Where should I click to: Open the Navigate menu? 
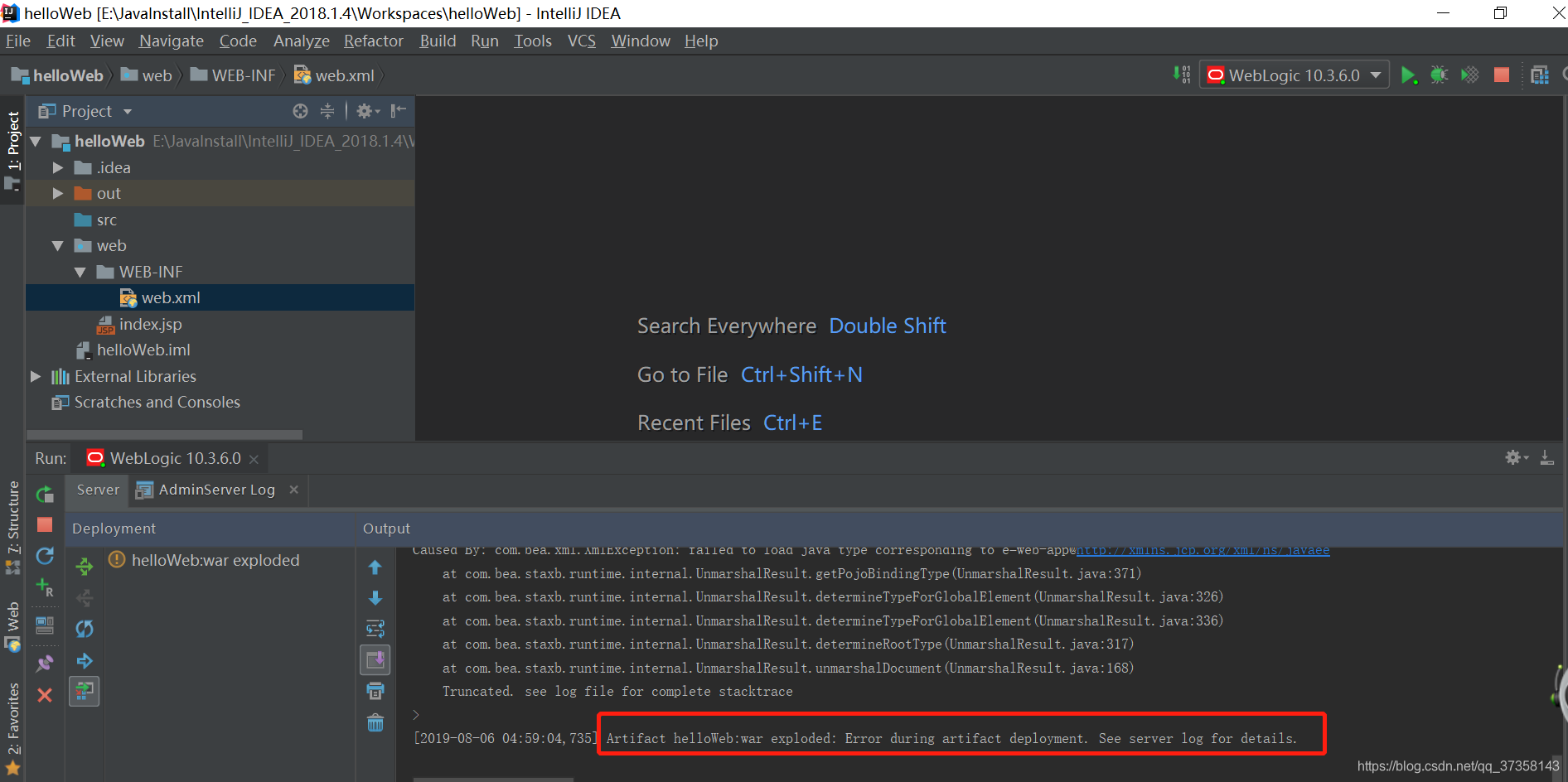pos(172,41)
